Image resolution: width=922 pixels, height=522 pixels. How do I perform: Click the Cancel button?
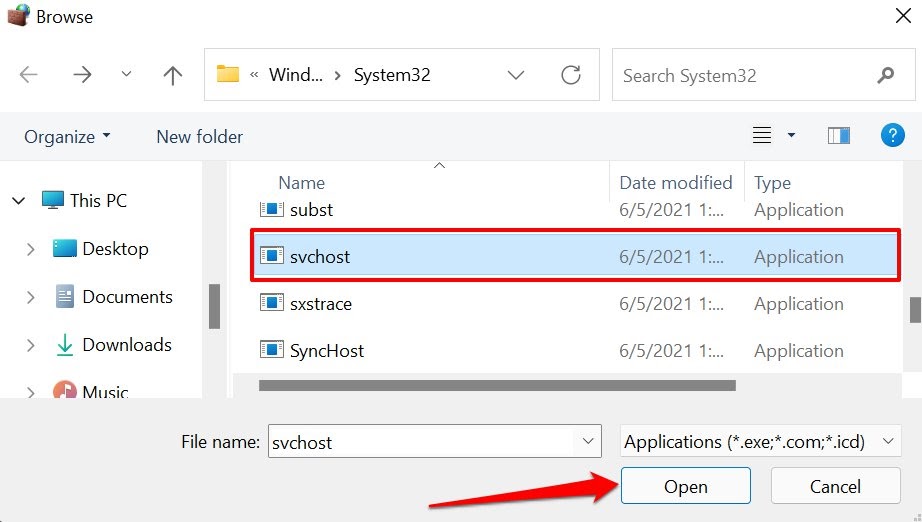pos(835,487)
